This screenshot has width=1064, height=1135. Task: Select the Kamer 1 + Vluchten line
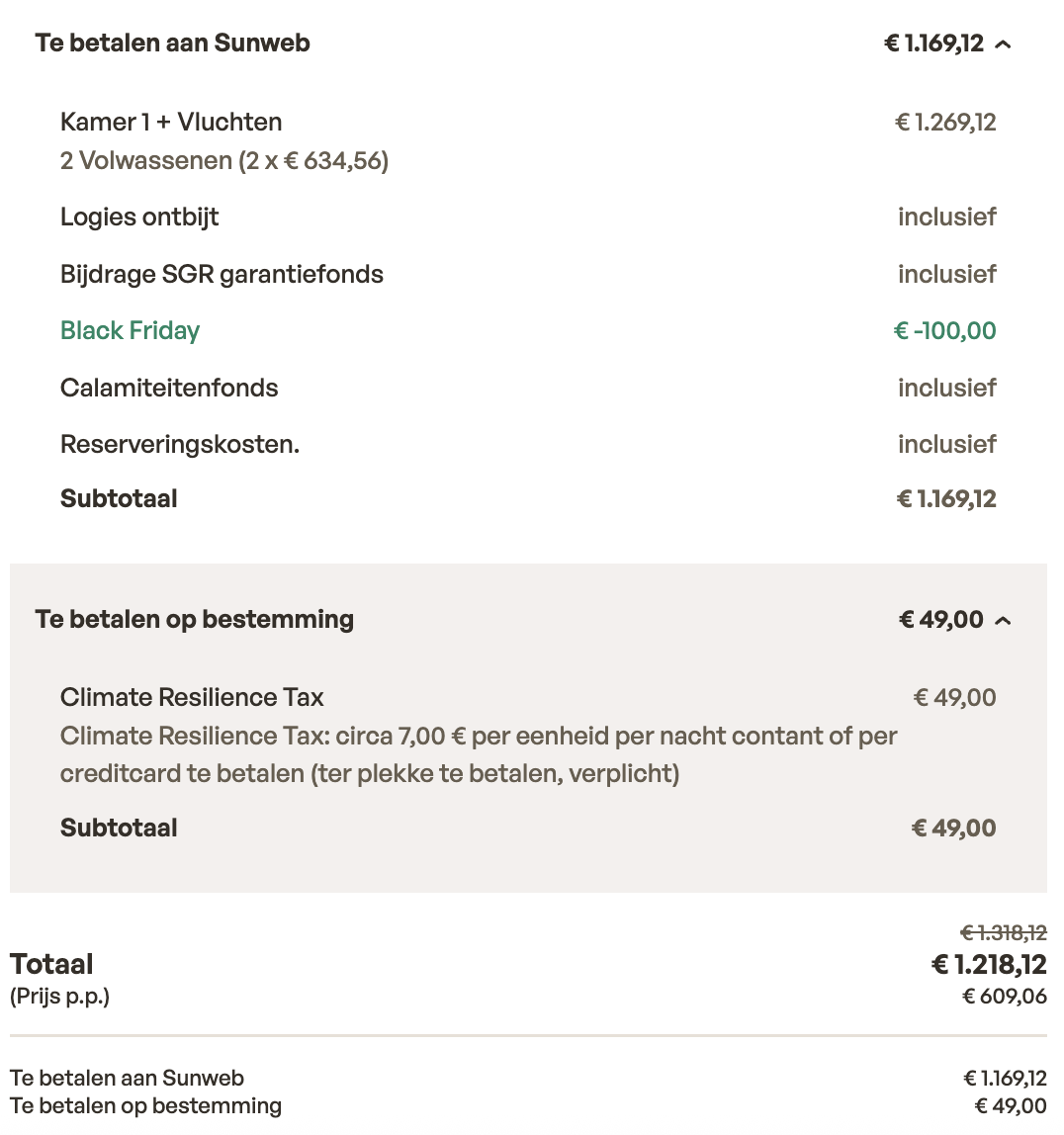click(x=171, y=122)
